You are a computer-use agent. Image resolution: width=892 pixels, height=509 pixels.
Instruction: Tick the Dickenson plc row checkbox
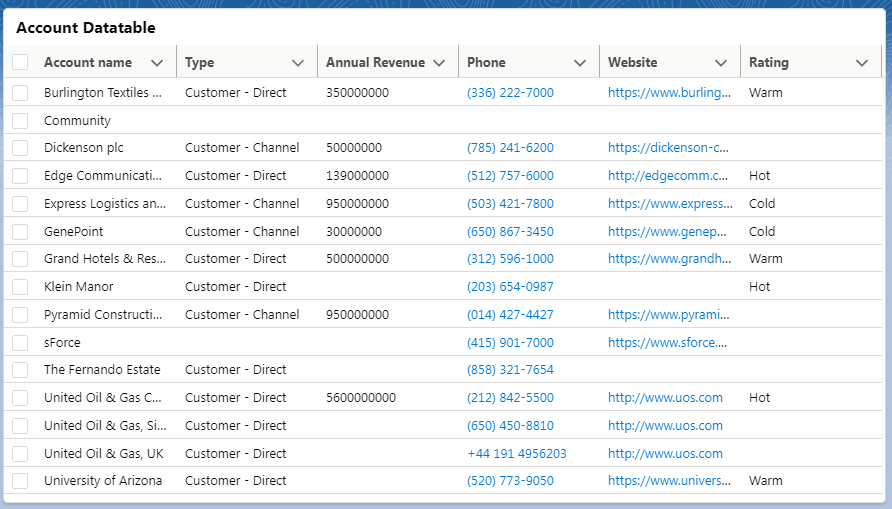click(x=20, y=148)
